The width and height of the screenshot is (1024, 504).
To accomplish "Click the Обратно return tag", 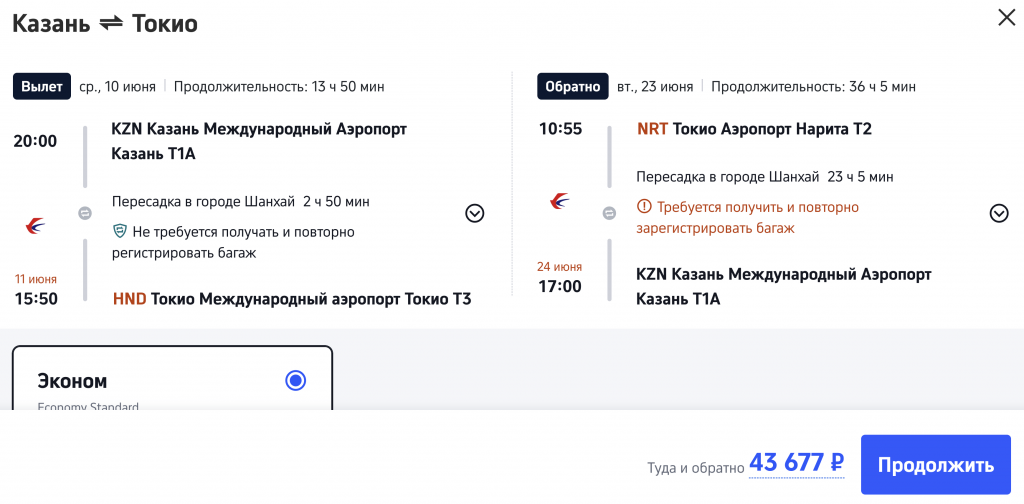I will 573,86.
